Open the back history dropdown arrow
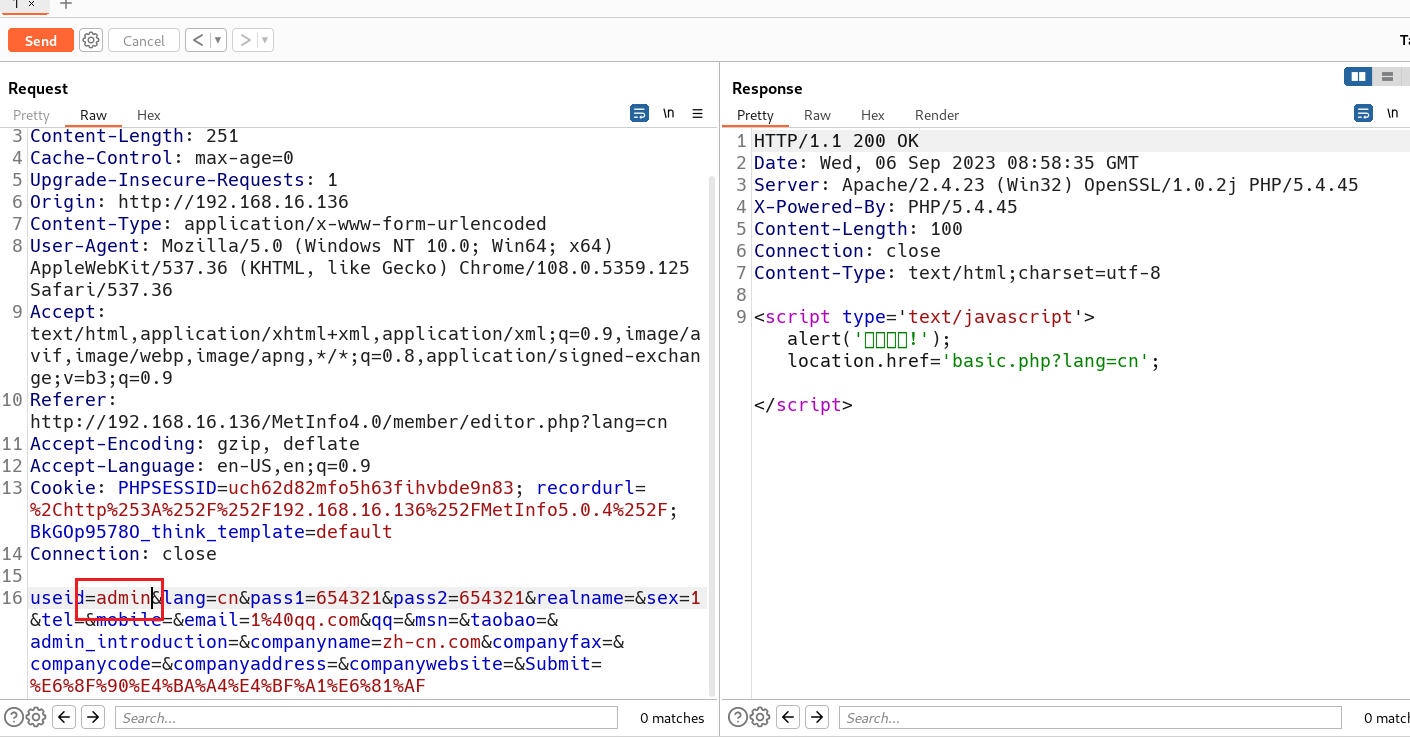 (x=218, y=40)
